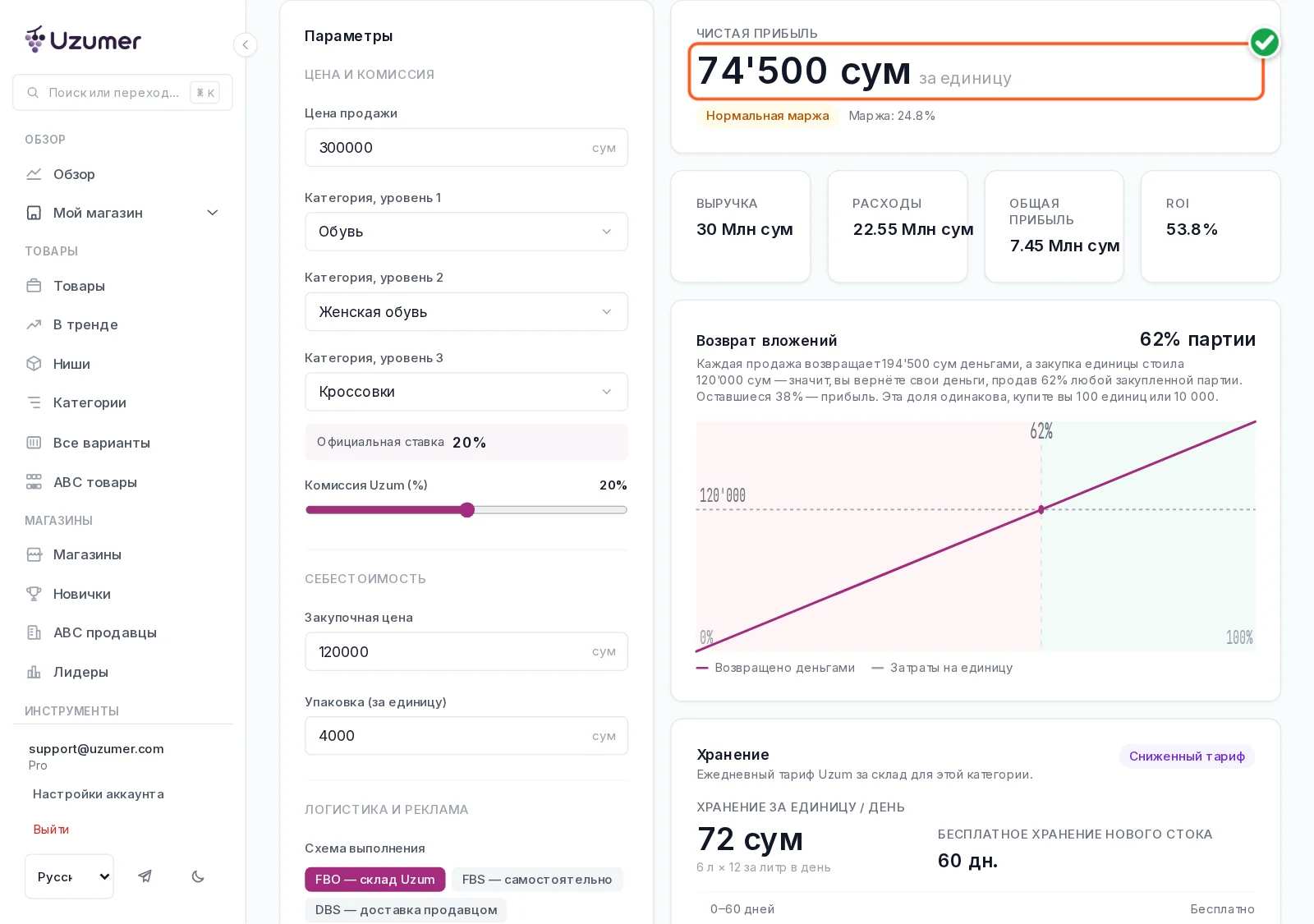Open Категория уровень 2 dropdown Женская обувь

[466, 312]
